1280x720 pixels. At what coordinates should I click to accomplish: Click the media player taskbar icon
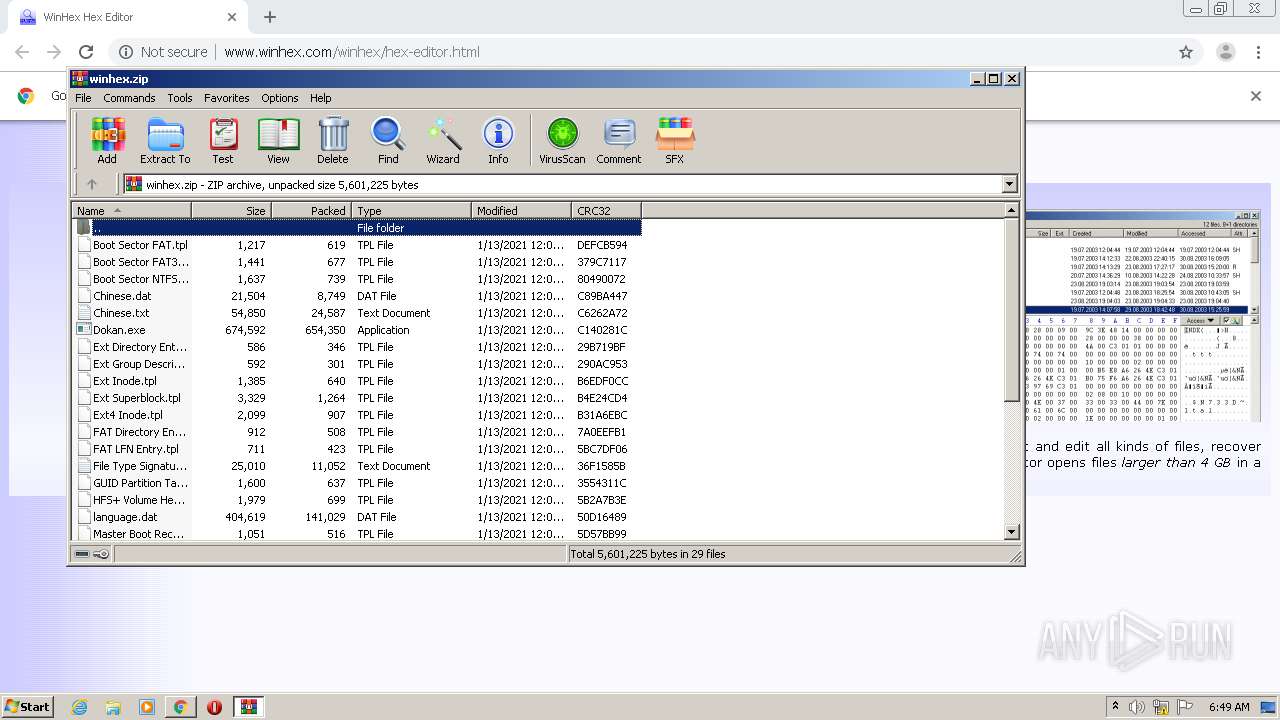pyautogui.click(x=147, y=707)
